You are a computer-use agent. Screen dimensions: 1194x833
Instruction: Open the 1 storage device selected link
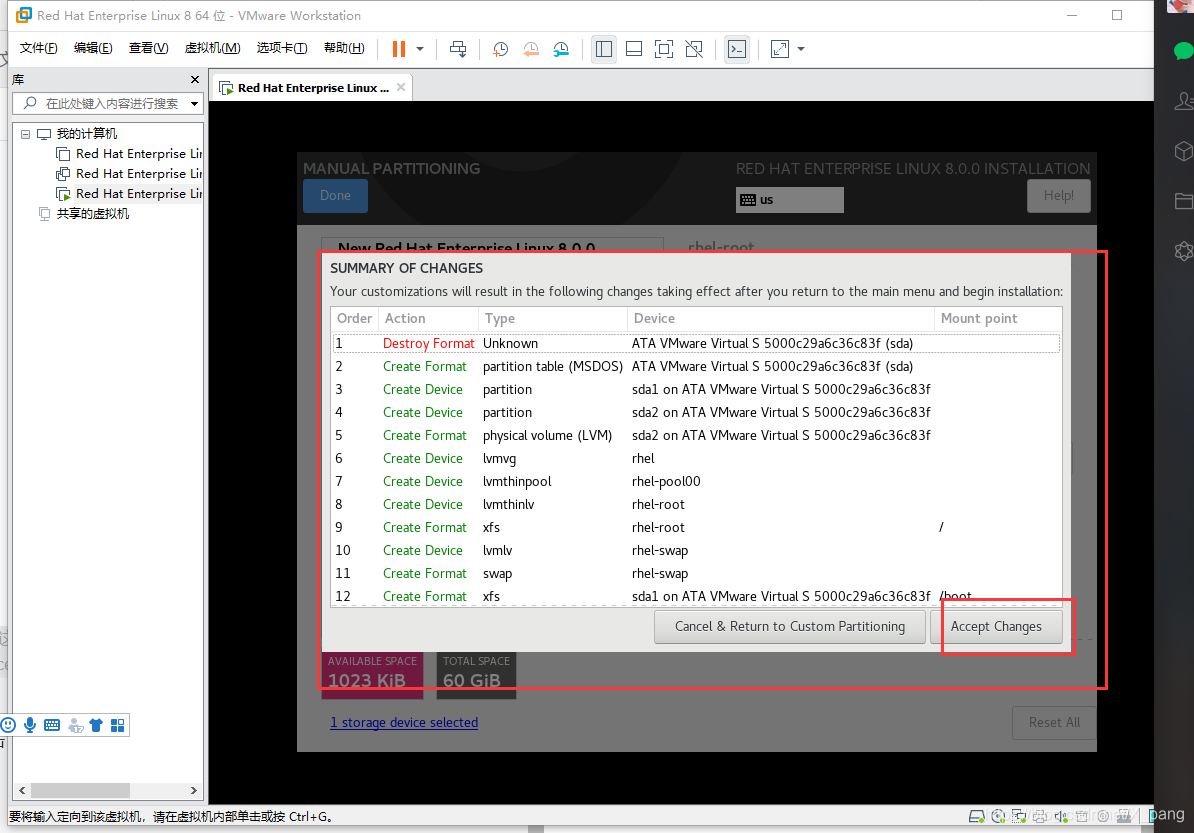(x=404, y=723)
